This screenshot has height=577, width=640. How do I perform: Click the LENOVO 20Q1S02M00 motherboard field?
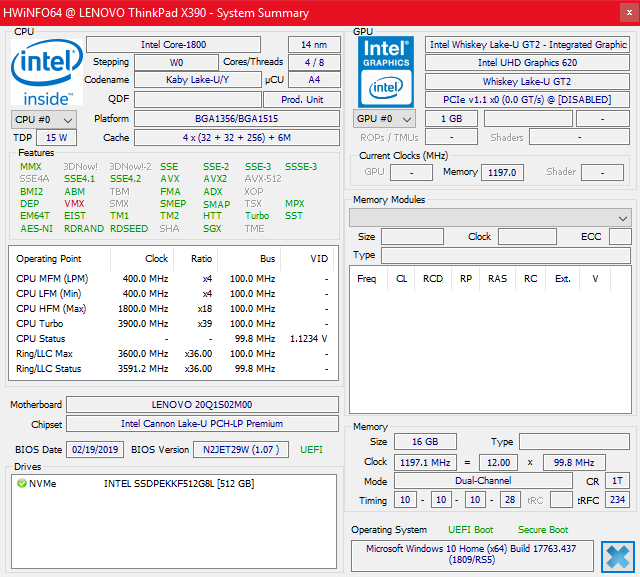(x=202, y=404)
